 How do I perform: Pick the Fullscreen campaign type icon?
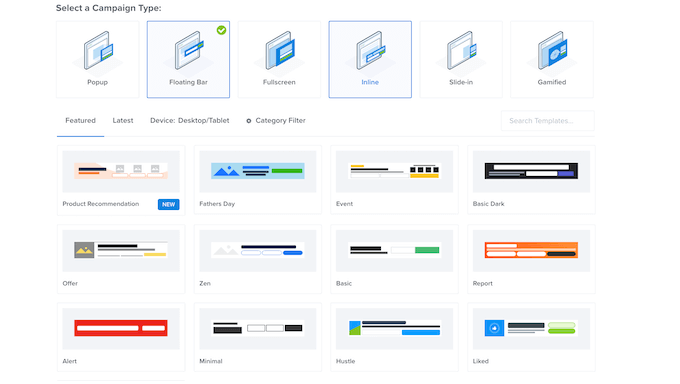click(x=280, y=51)
